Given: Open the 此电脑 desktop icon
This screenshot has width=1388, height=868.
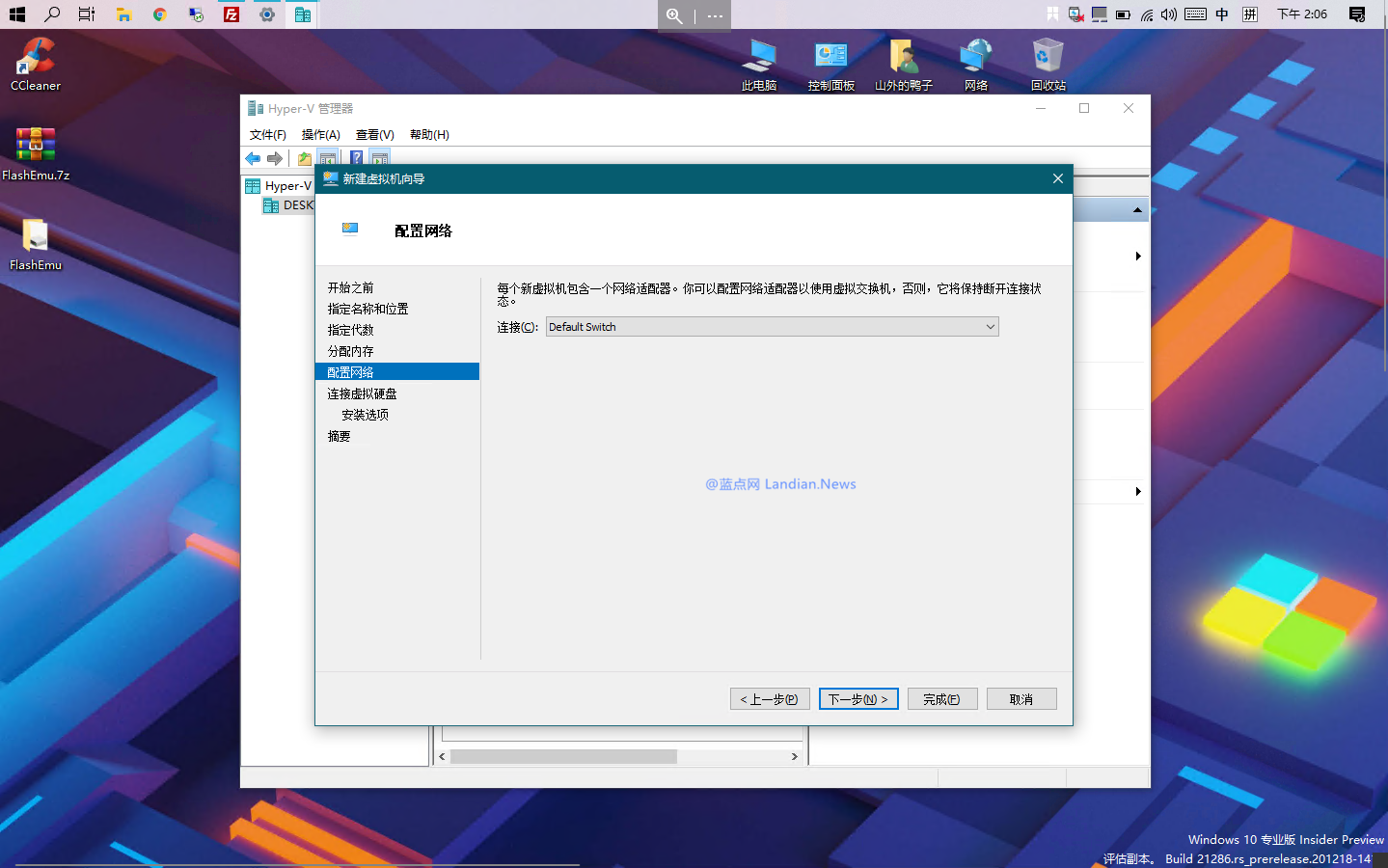Looking at the screenshot, I should pos(759,65).
